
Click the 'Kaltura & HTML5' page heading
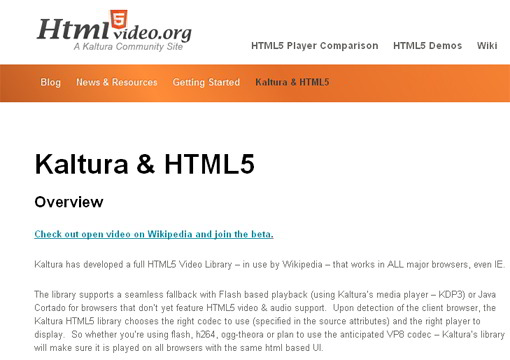(145, 164)
